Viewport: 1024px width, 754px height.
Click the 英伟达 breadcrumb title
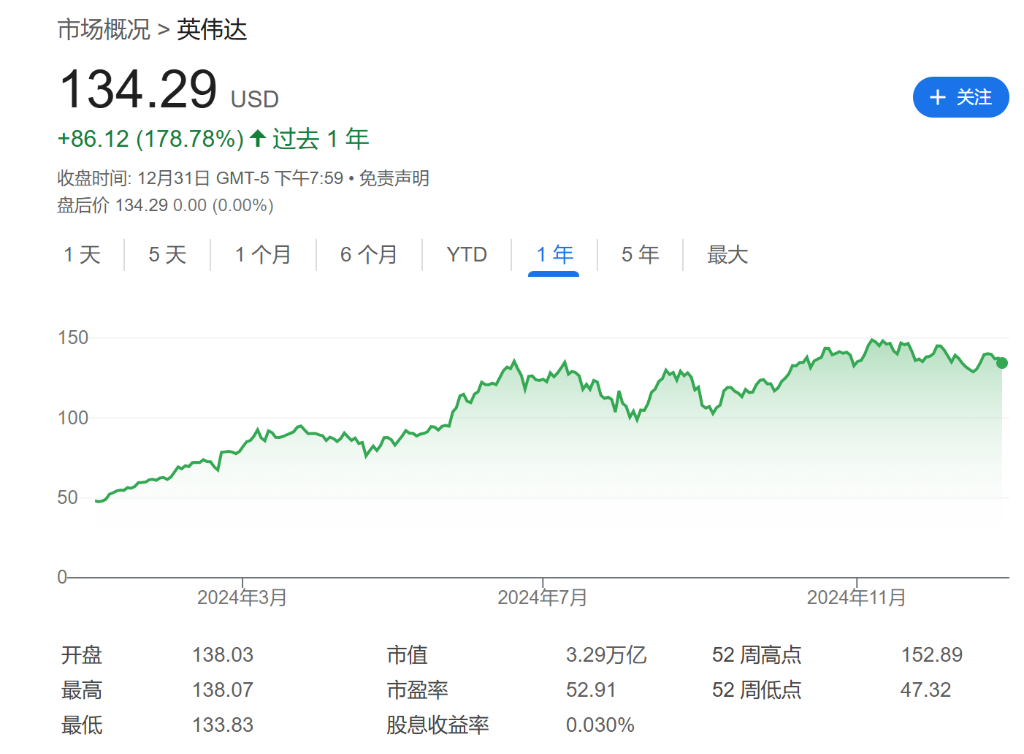pos(212,29)
